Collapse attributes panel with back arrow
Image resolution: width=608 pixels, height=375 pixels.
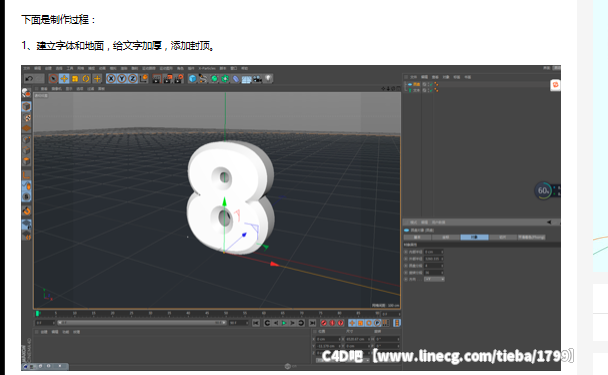pos(549,222)
